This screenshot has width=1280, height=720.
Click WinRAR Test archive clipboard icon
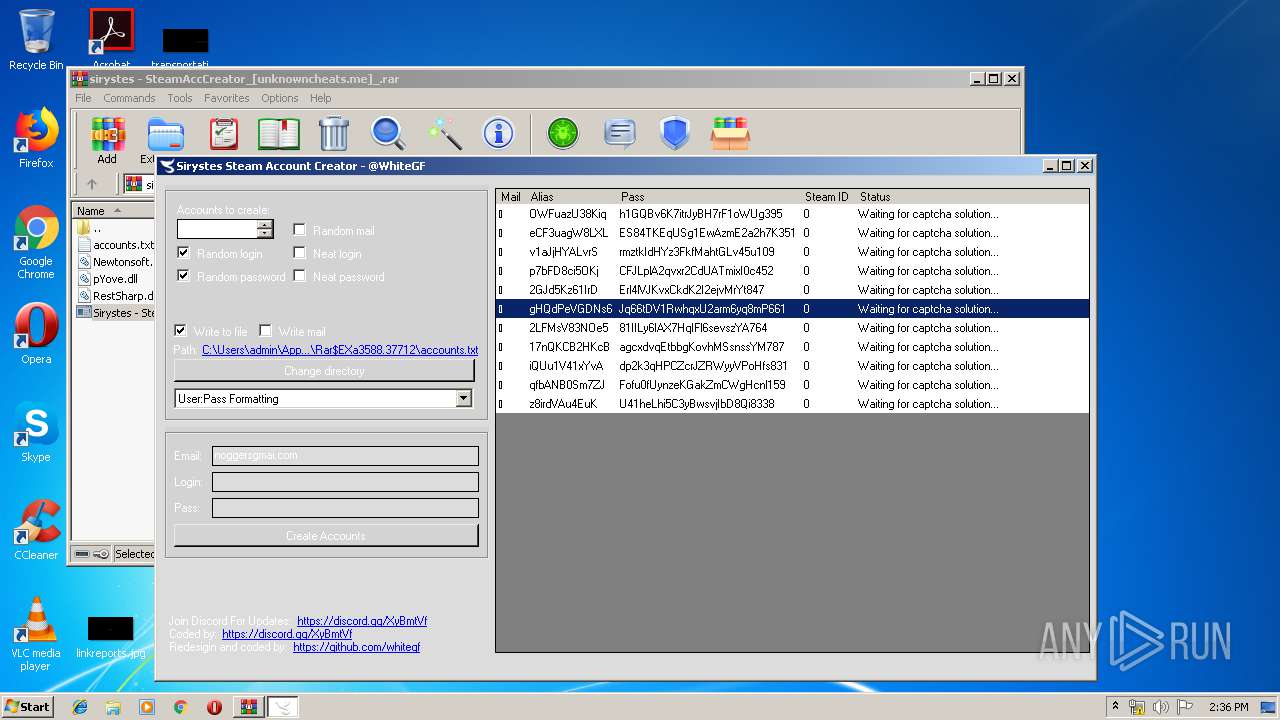224,134
